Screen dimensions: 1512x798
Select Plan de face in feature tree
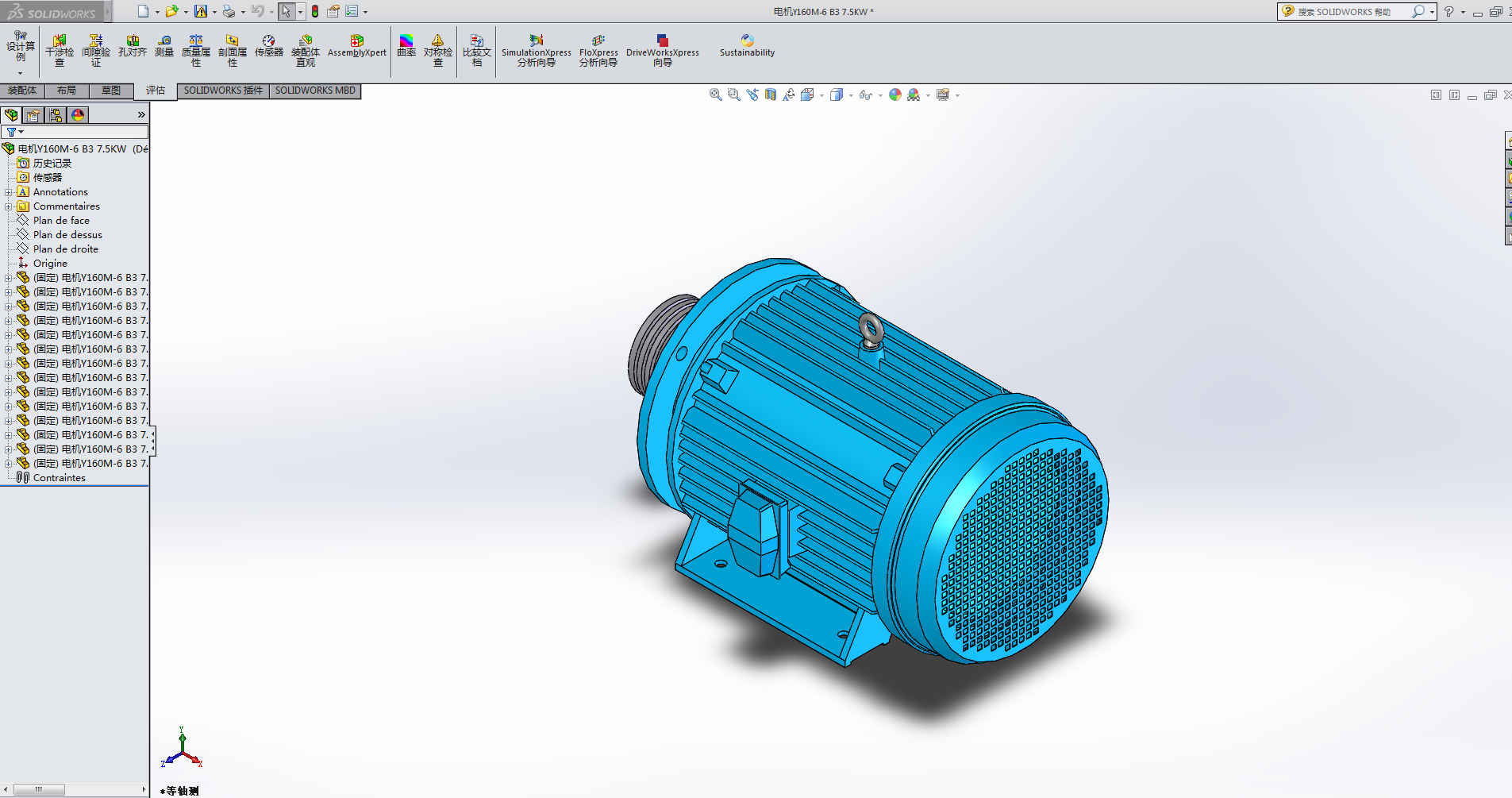pyautogui.click(x=61, y=221)
